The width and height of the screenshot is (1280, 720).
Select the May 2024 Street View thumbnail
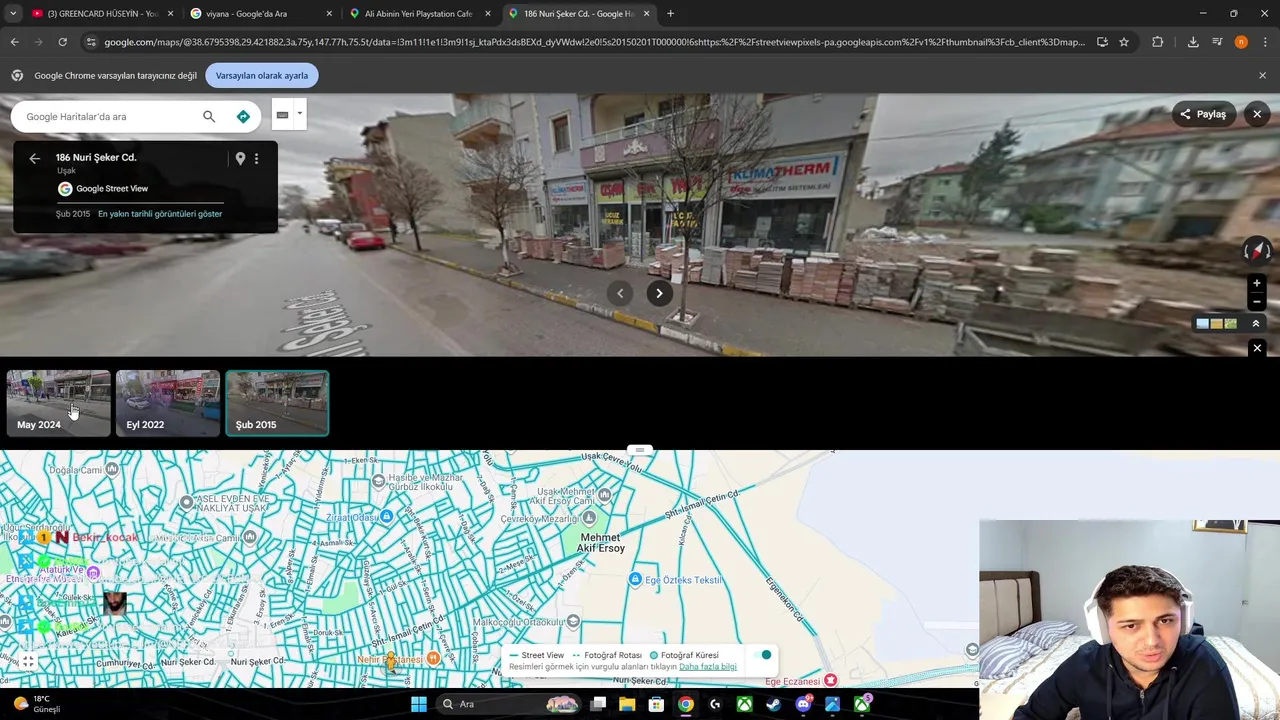[59, 403]
